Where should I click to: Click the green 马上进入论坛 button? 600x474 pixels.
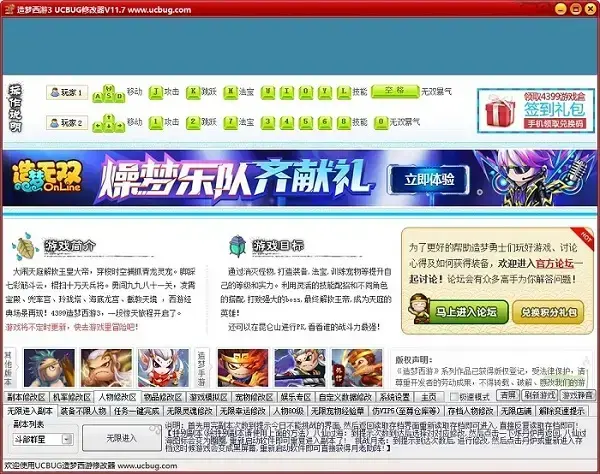click(x=465, y=312)
